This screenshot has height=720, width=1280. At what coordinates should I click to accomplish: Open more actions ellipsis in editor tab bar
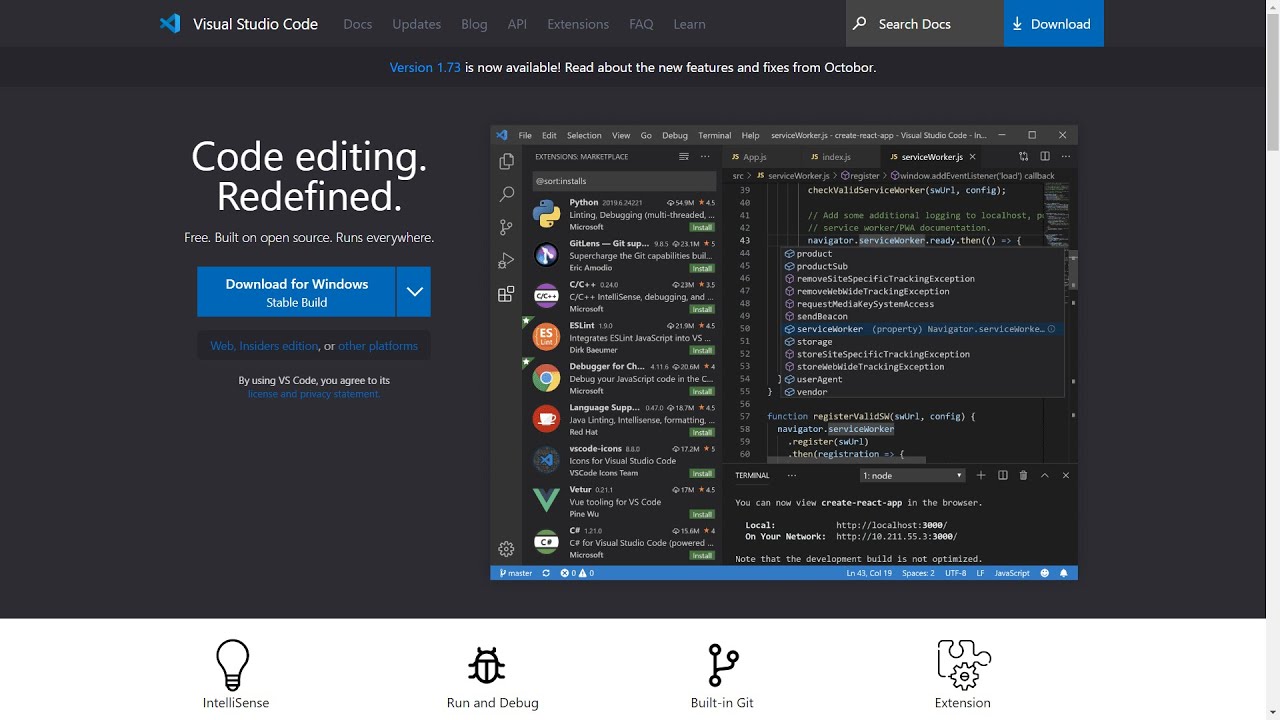pos(1065,157)
